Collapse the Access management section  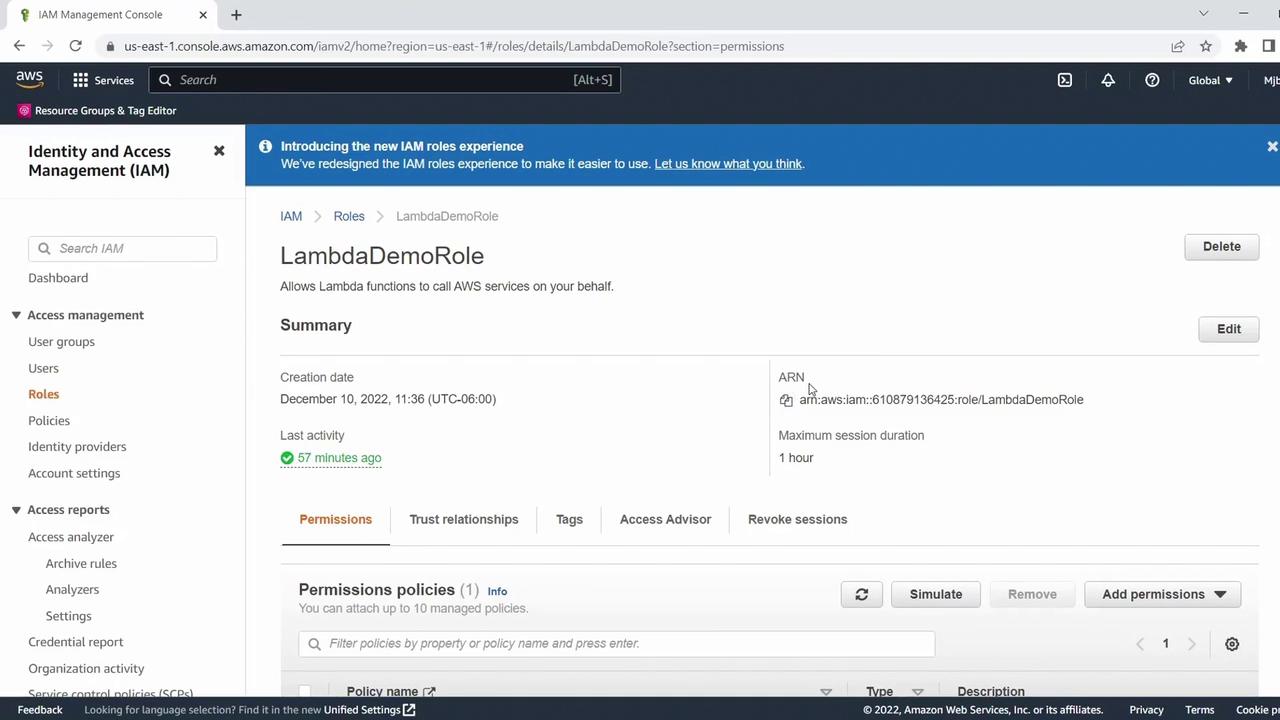click(16, 315)
